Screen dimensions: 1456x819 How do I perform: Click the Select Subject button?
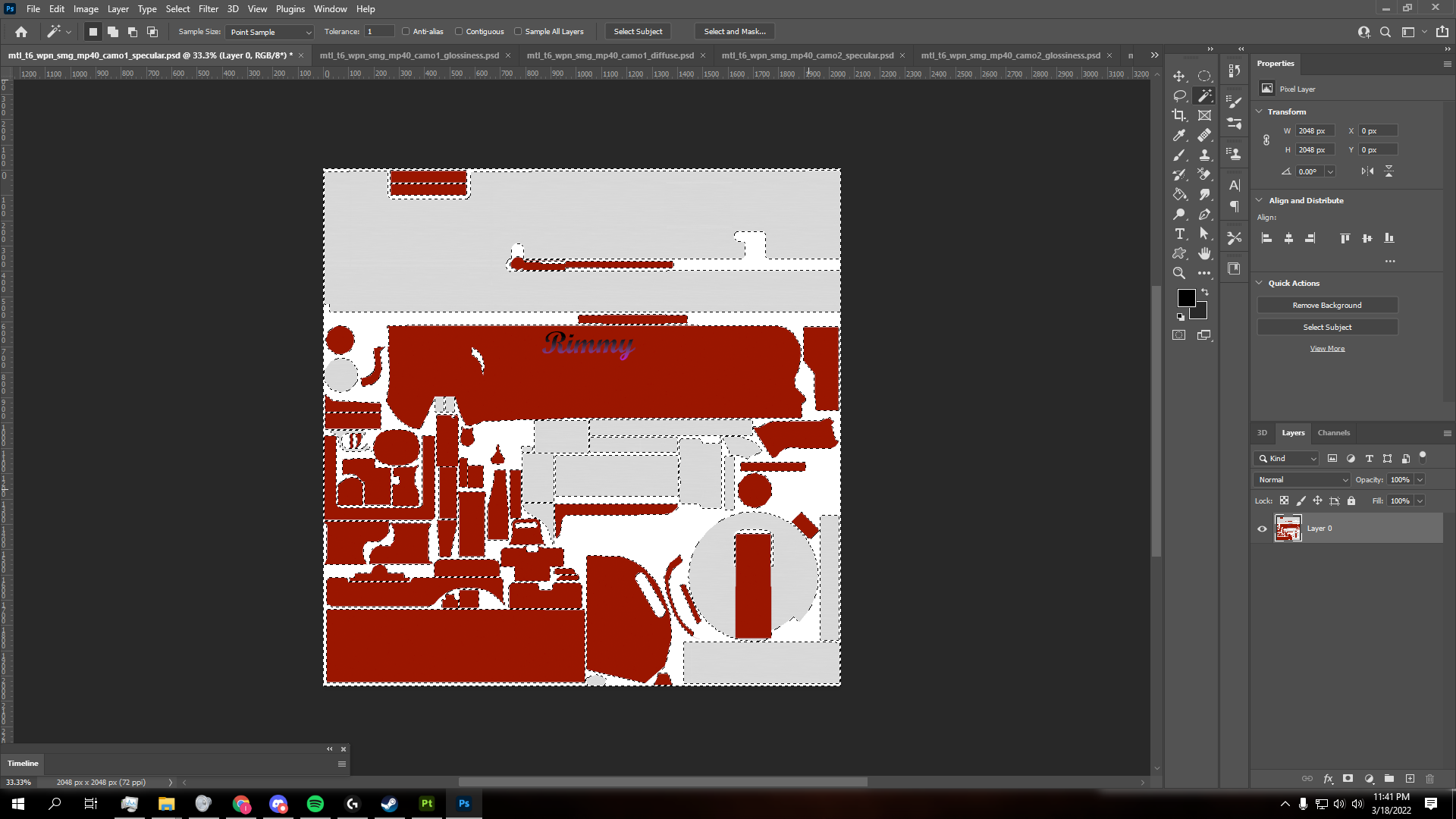pyautogui.click(x=638, y=31)
